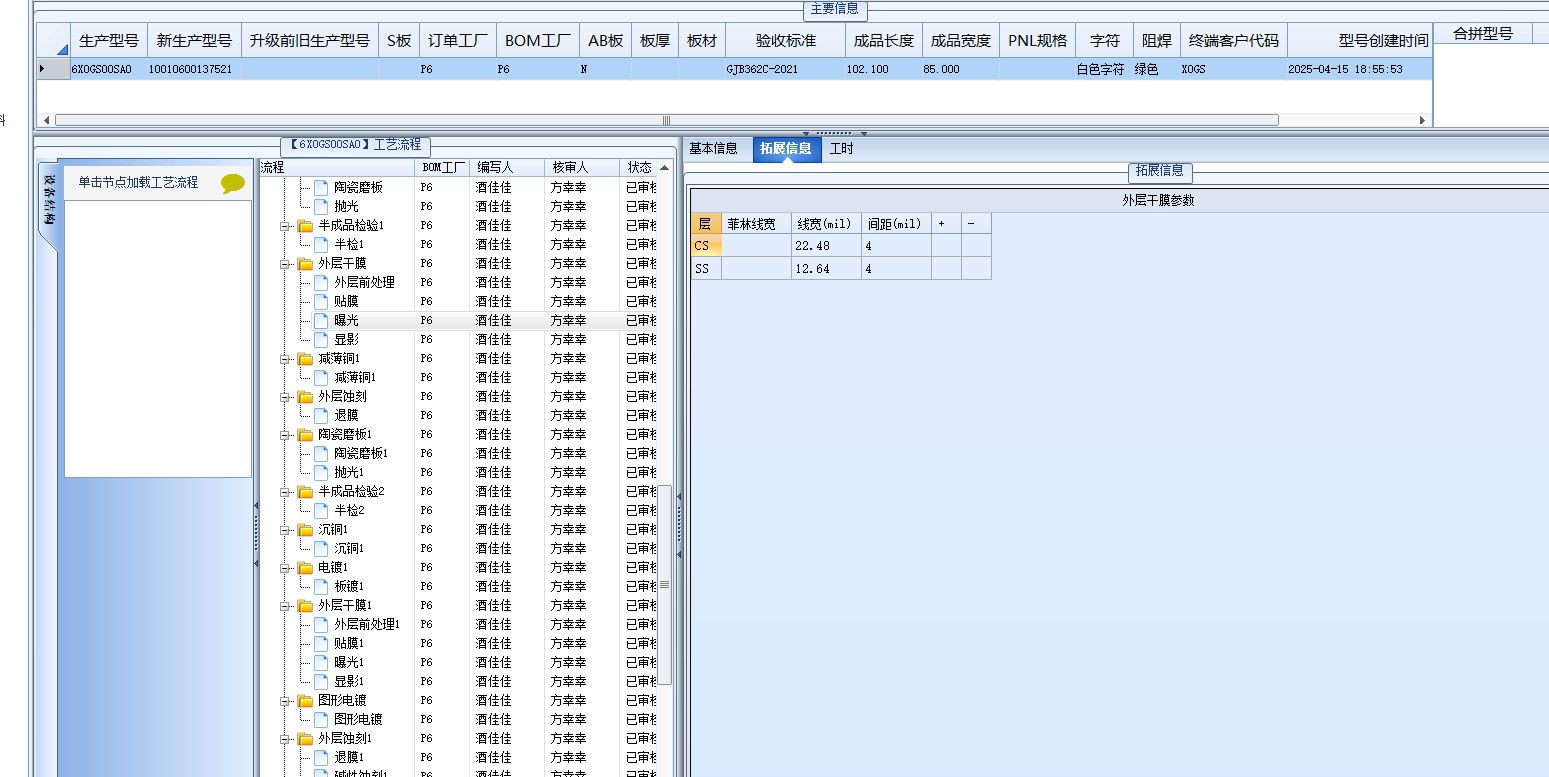Click the CS layer cell
The height and width of the screenshot is (777, 1549).
pyautogui.click(x=706, y=246)
